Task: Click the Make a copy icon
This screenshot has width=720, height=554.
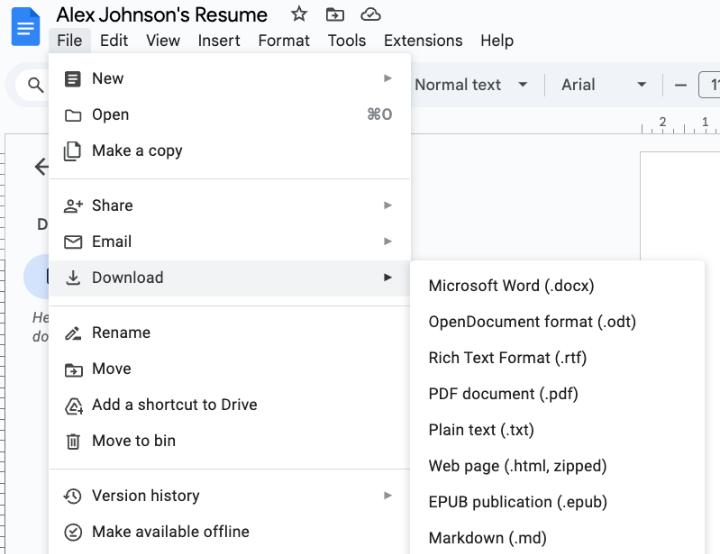Action: click(72, 151)
